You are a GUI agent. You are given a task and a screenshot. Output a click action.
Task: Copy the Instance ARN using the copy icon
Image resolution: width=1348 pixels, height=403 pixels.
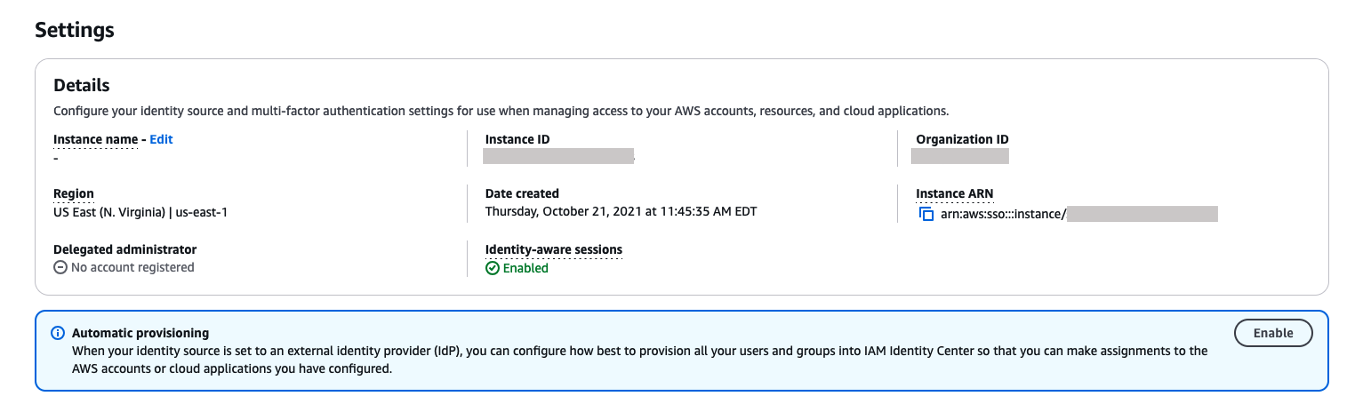click(925, 213)
